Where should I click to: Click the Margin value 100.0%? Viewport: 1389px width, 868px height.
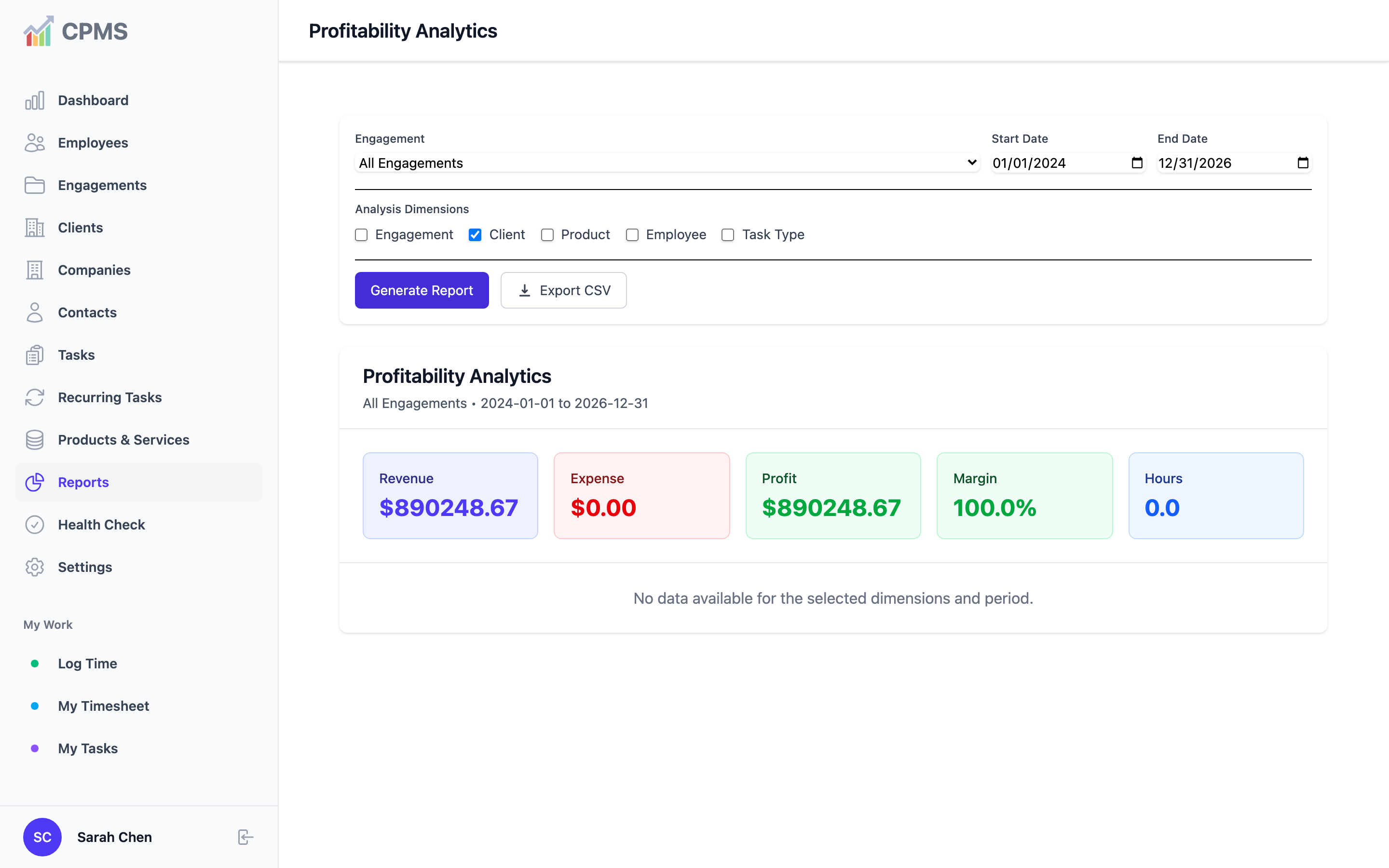[994, 508]
